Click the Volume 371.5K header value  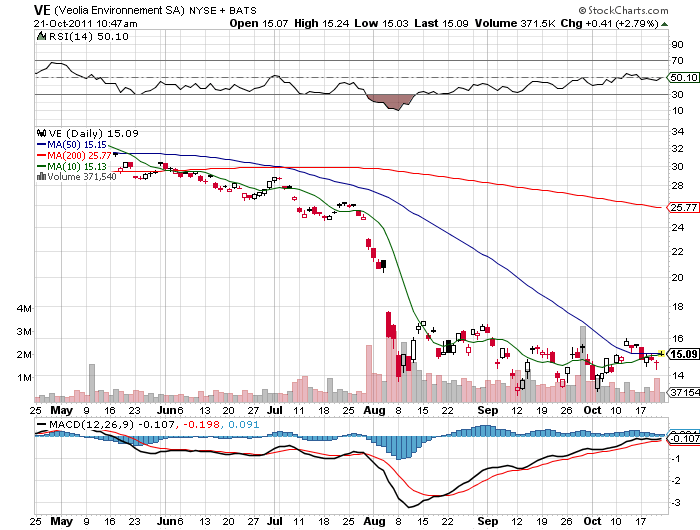tap(515, 23)
